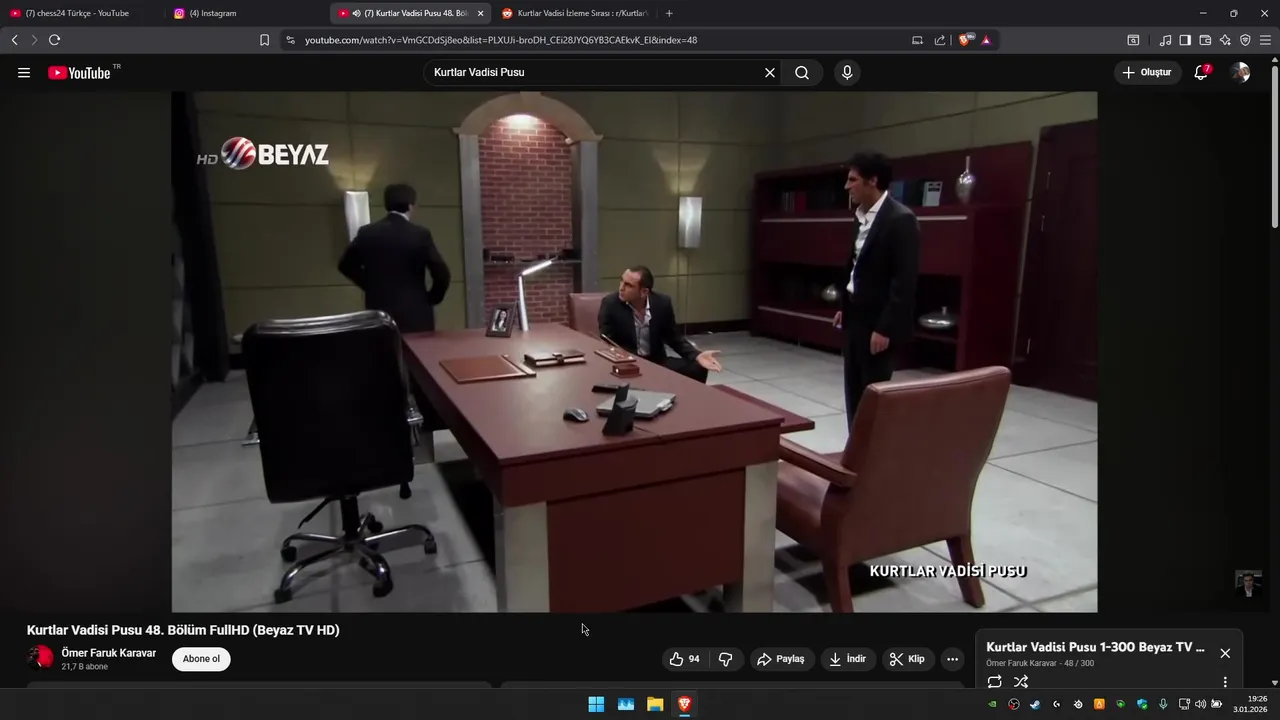This screenshot has height=720, width=1280.
Task: Open Ömer Faruk Karavar channel link
Action: coord(109,653)
